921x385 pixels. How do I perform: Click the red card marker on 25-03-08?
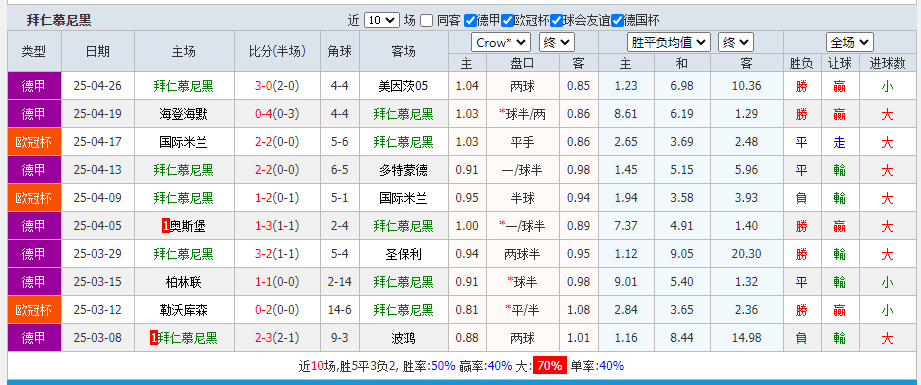(154, 339)
